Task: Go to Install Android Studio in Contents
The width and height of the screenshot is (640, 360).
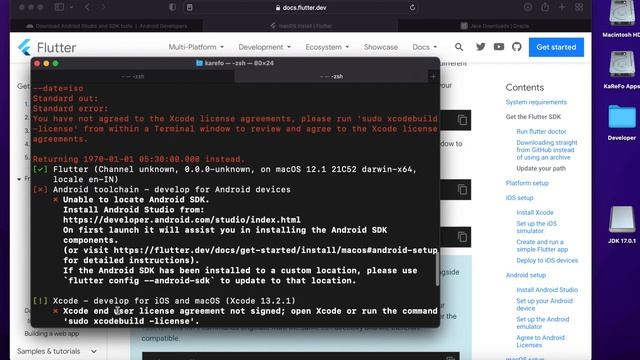Action: 547,290
